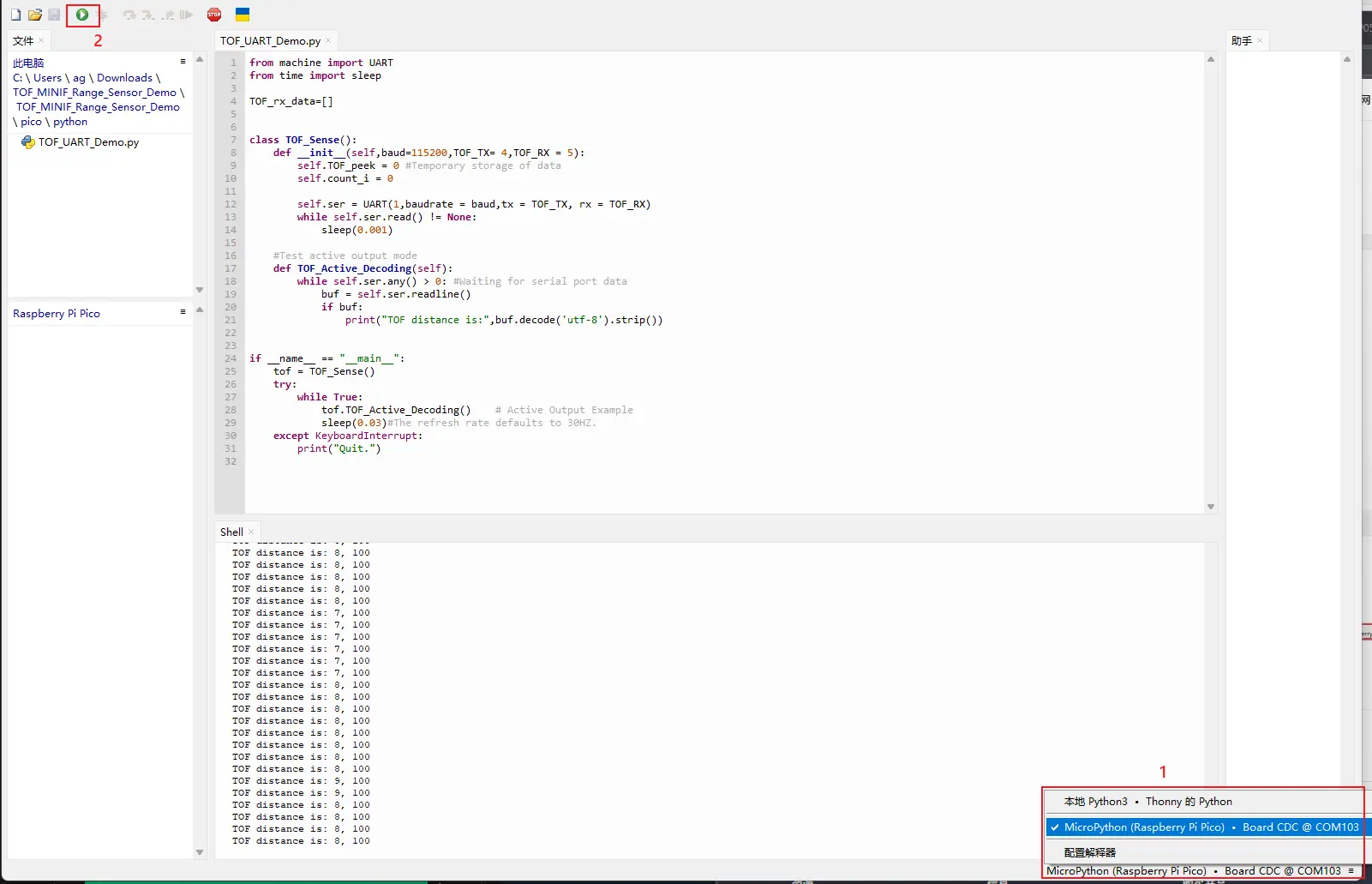The width and height of the screenshot is (1372, 884).
Task: Navigate to the ag folder in the path
Action: pos(79,77)
